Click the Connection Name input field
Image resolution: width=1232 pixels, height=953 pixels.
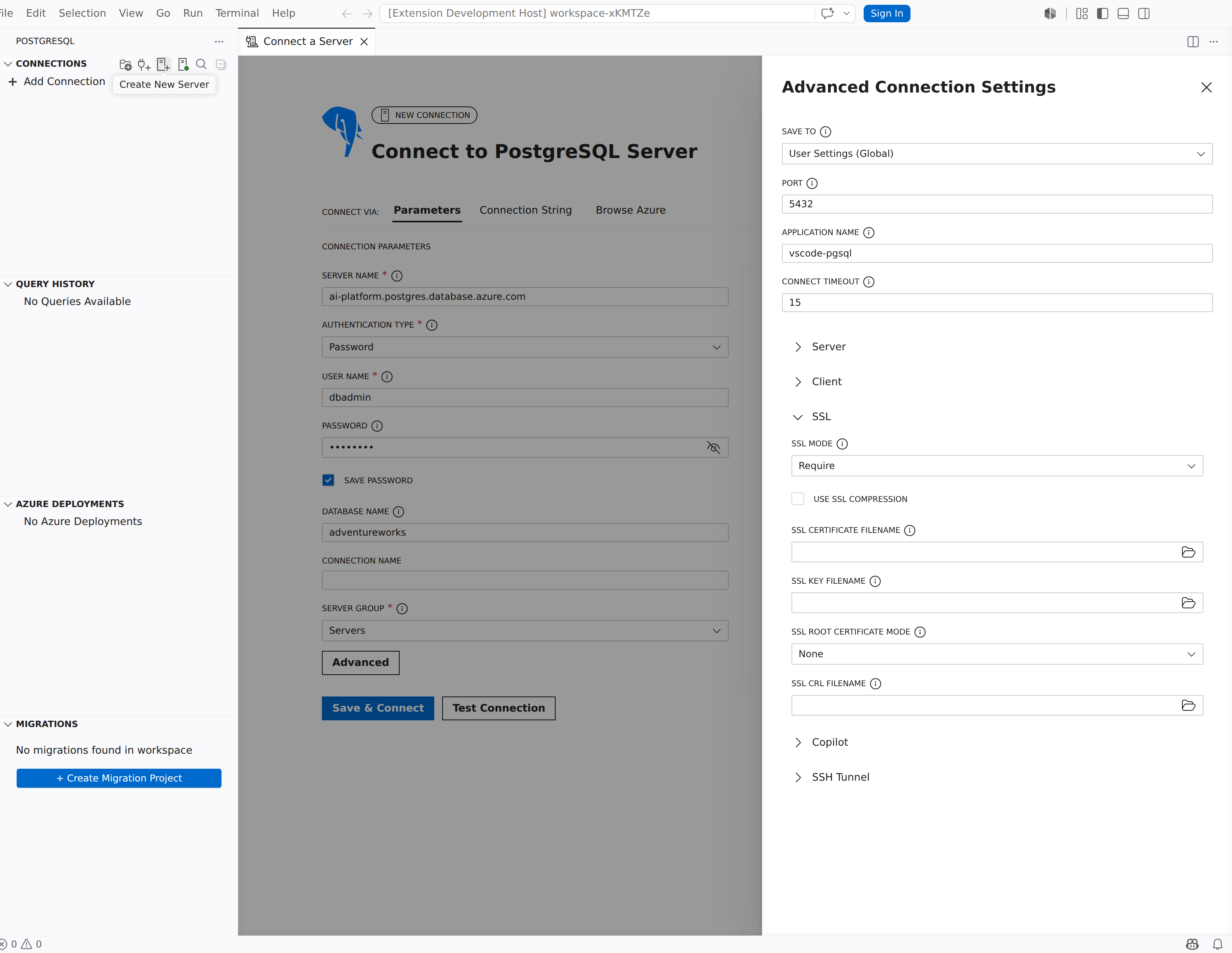[525, 581]
